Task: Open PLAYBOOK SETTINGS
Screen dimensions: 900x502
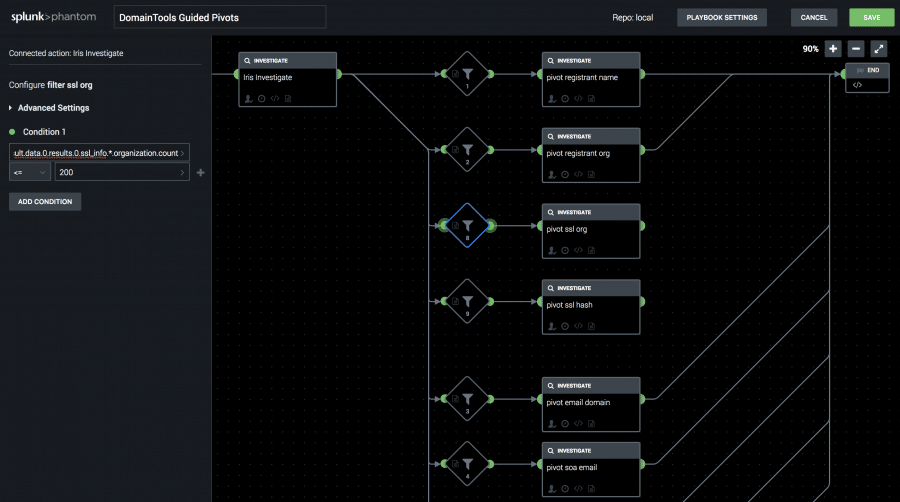Action: (x=721, y=17)
